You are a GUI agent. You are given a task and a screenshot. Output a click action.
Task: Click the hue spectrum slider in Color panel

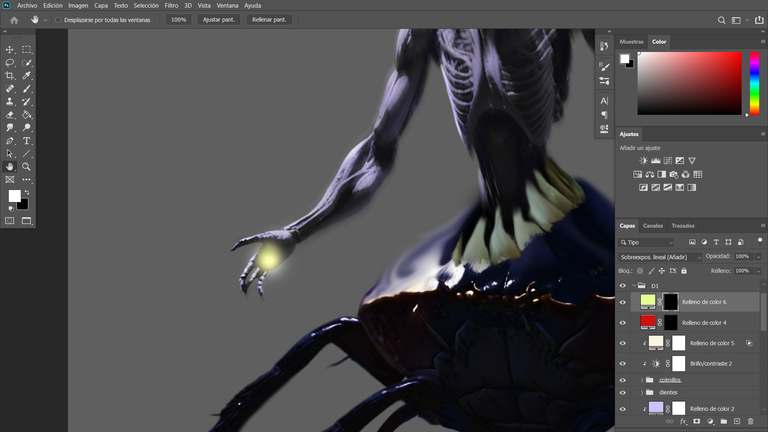(x=755, y=83)
